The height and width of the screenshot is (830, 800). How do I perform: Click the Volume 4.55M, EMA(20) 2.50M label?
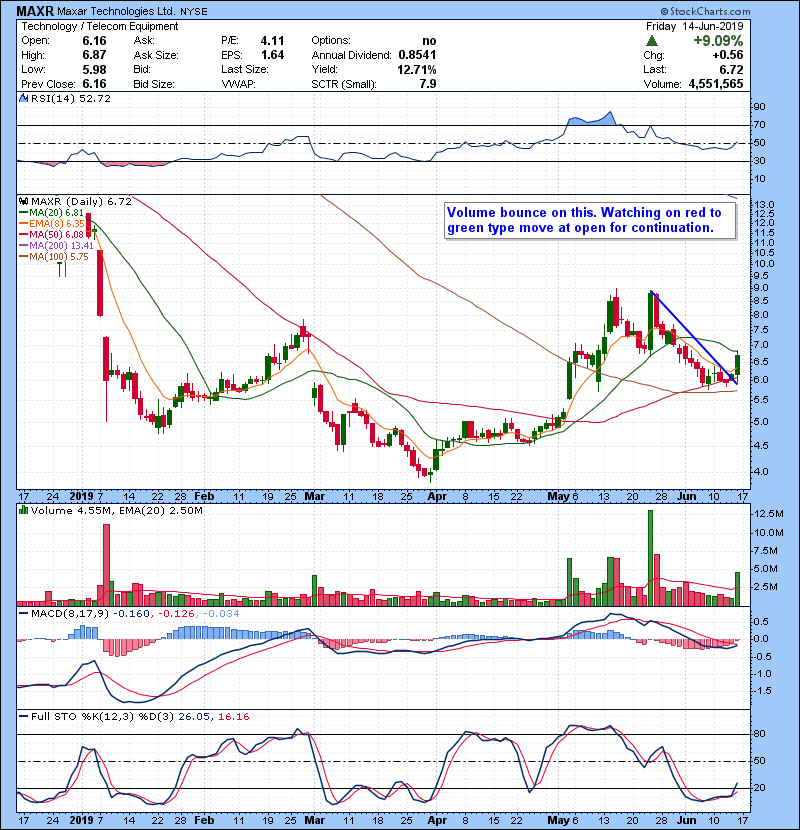(116, 510)
